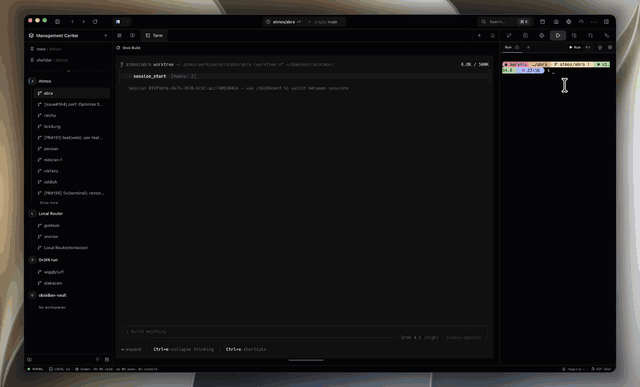Click the headphone-shaped icon in title bar
This screenshot has height=387, width=640.
click(581, 22)
